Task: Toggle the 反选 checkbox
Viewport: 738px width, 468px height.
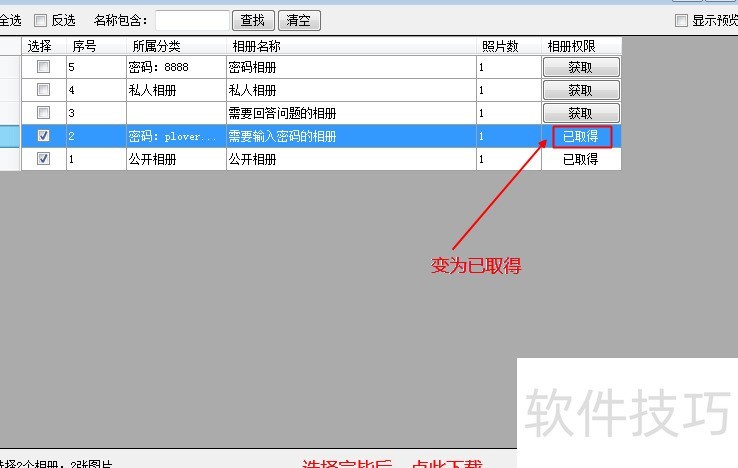Action: pyautogui.click(x=40, y=20)
